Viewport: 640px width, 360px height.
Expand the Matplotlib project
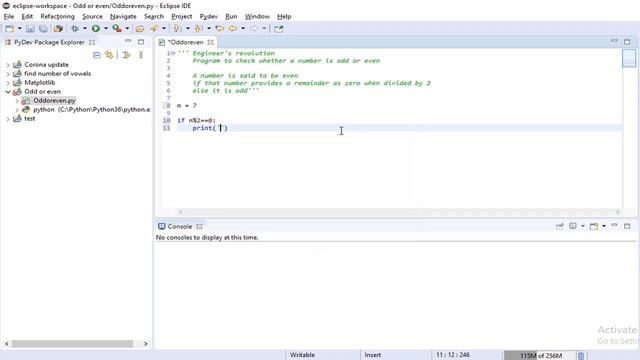[x=8, y=83]
